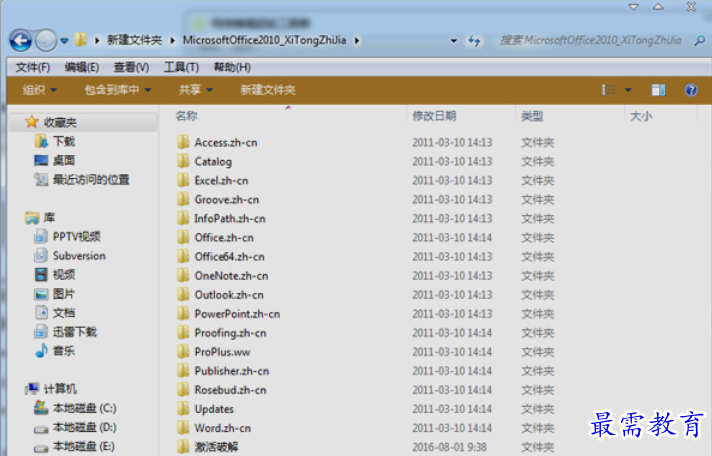Screen dimensions: 712x456
Task: Open the 共享 dropdown
Action: coord(196,90)
